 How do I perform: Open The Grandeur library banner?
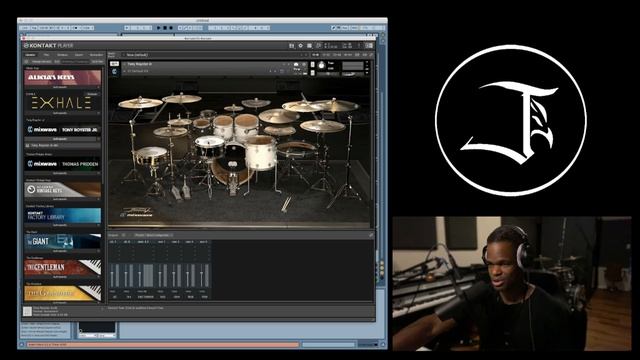(x=62, y=293)
